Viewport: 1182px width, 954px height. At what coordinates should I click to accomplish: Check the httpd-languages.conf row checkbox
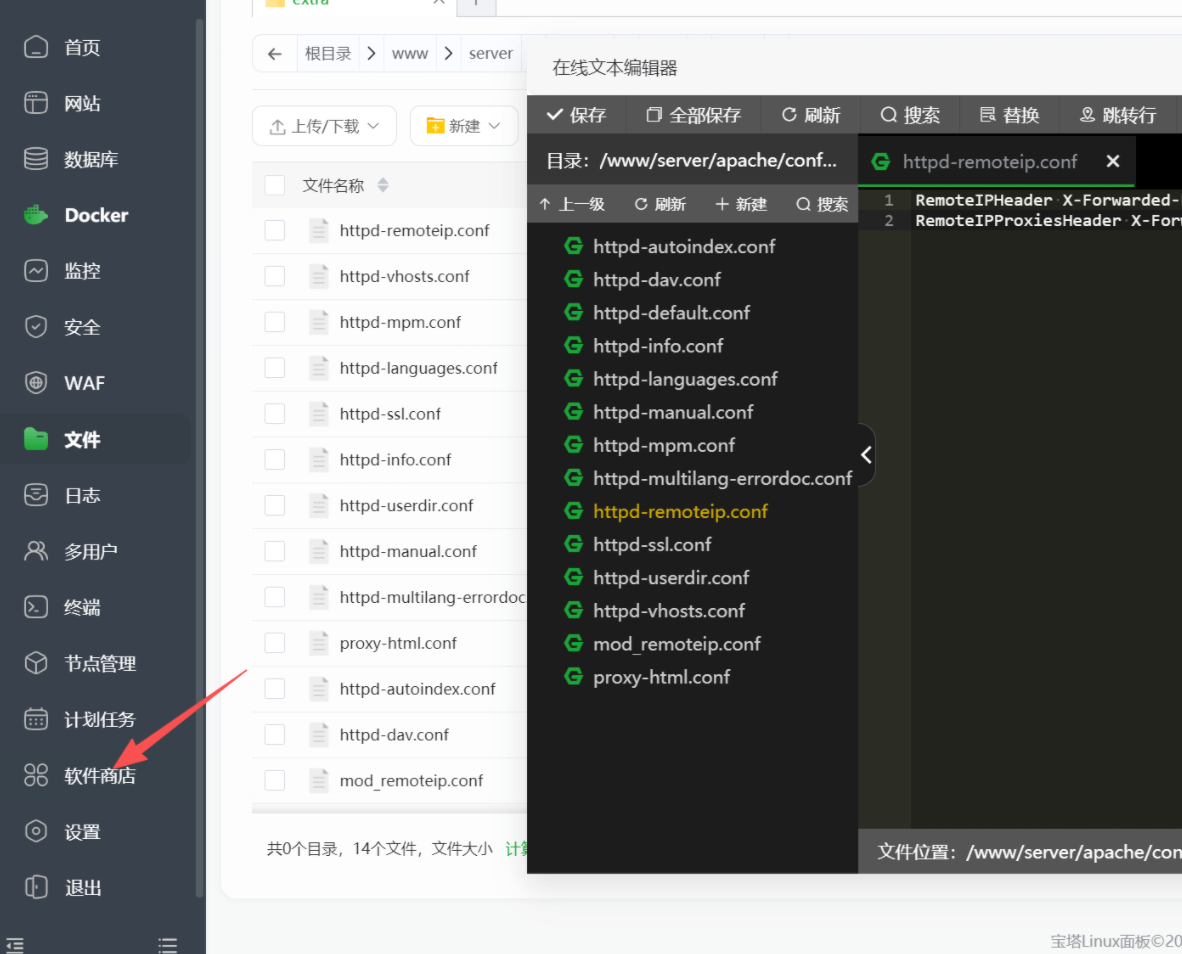(275, 368)
